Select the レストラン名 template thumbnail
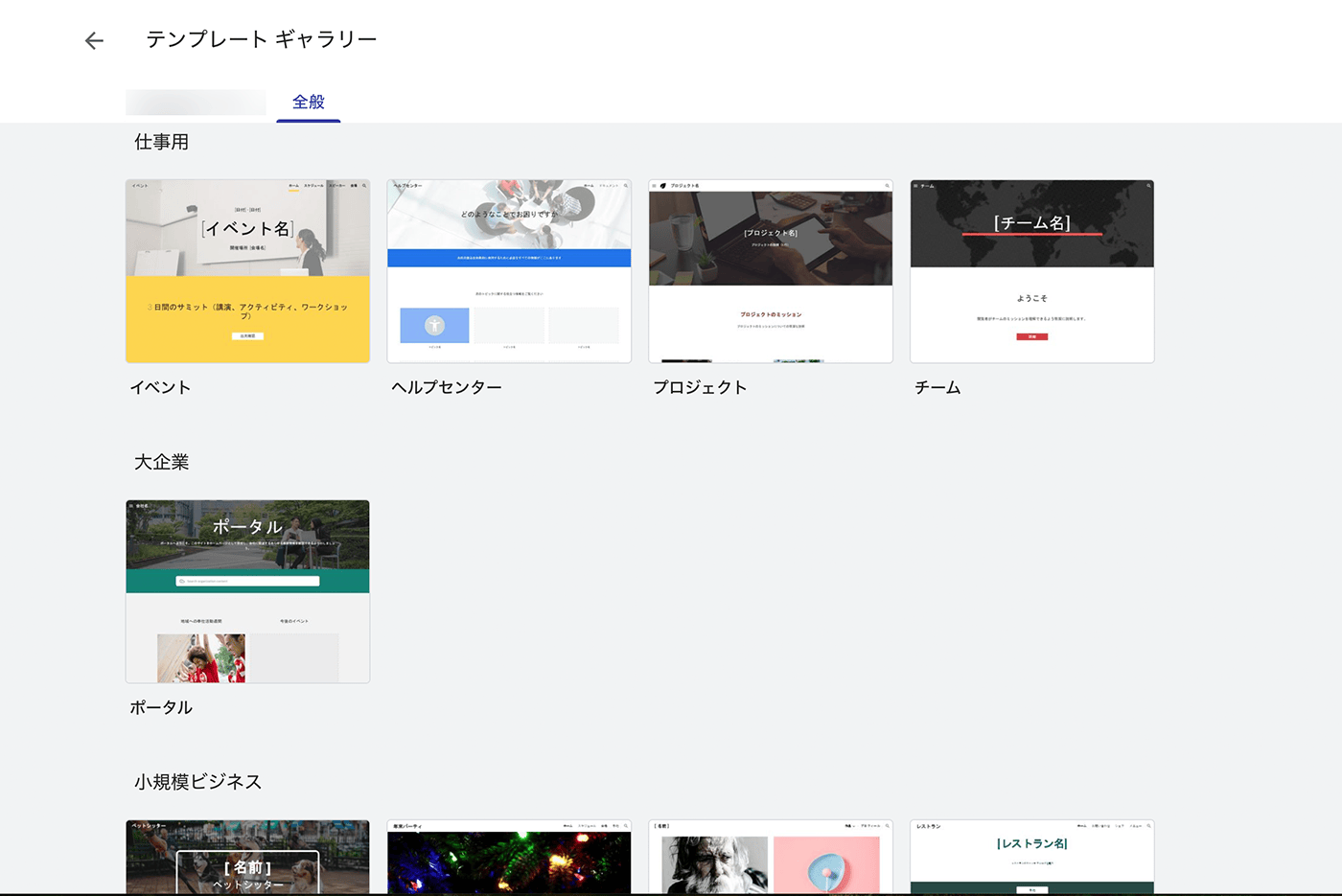Image resolution: width=1342 pixels, height=896 pixels. (1031, 856)
